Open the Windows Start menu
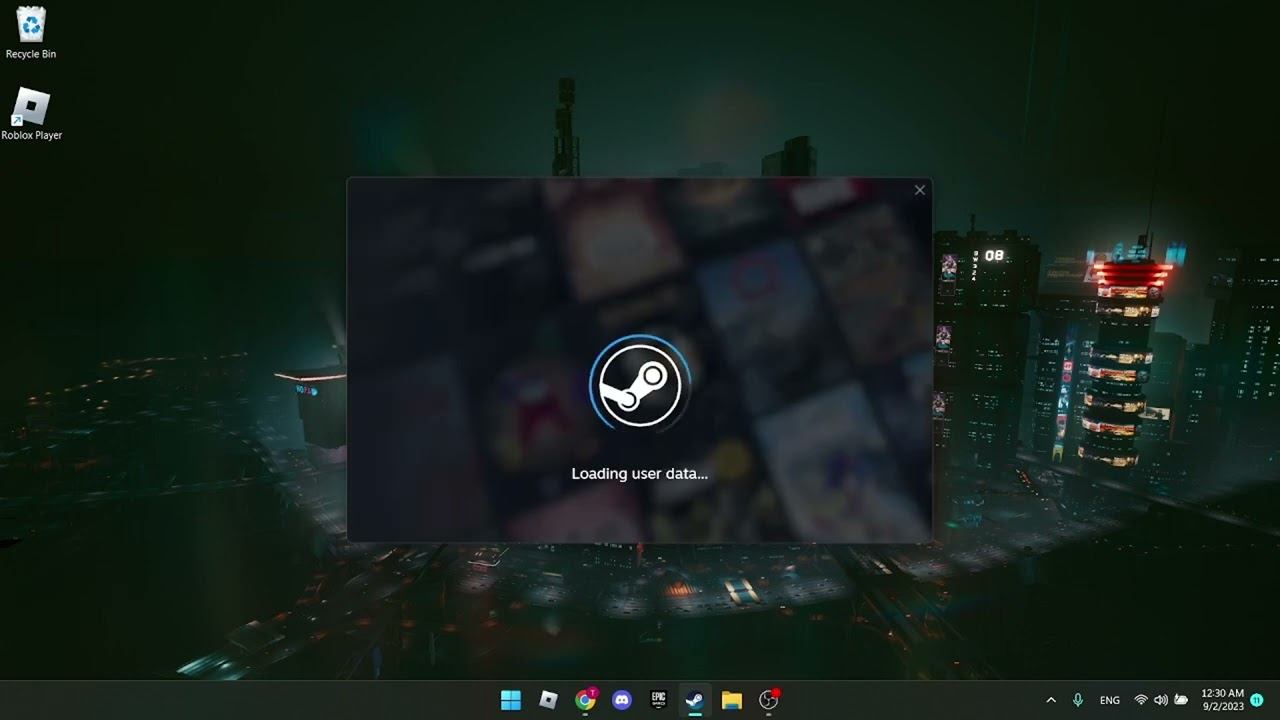Screen dimensions: 1280x720 tap(510, 700)
